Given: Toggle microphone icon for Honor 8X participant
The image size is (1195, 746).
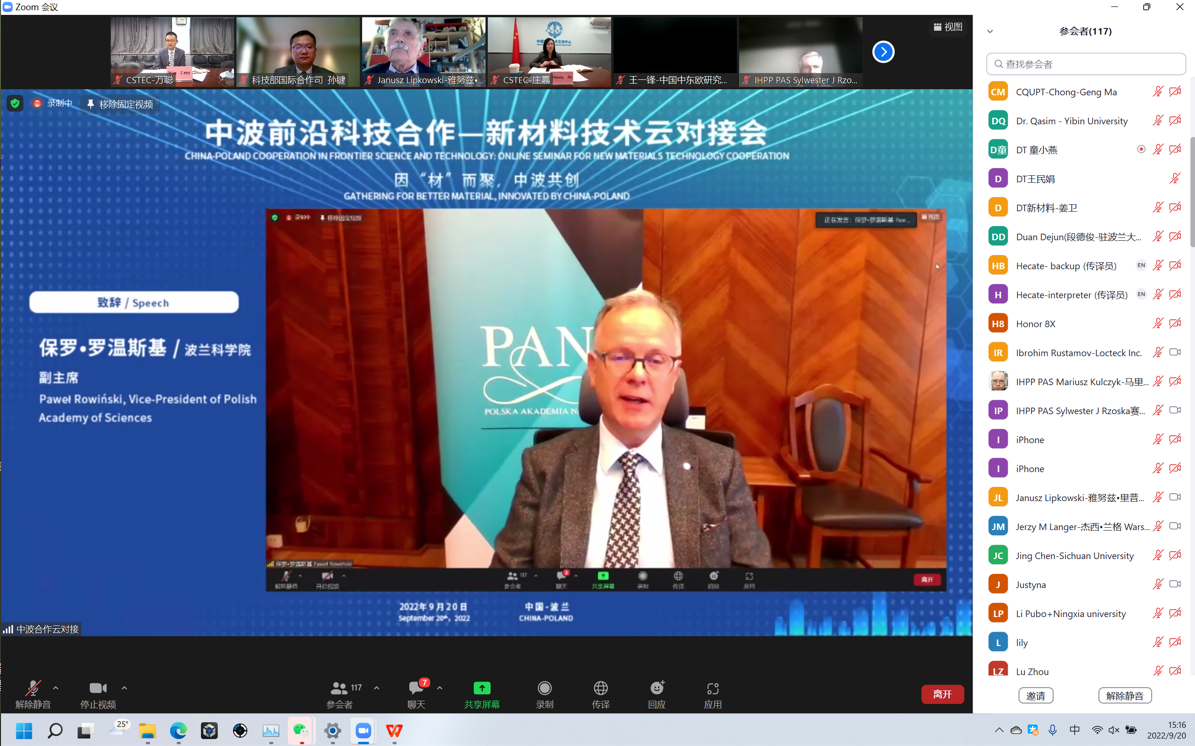Looking at the screenshot, I should point(1158,323).
